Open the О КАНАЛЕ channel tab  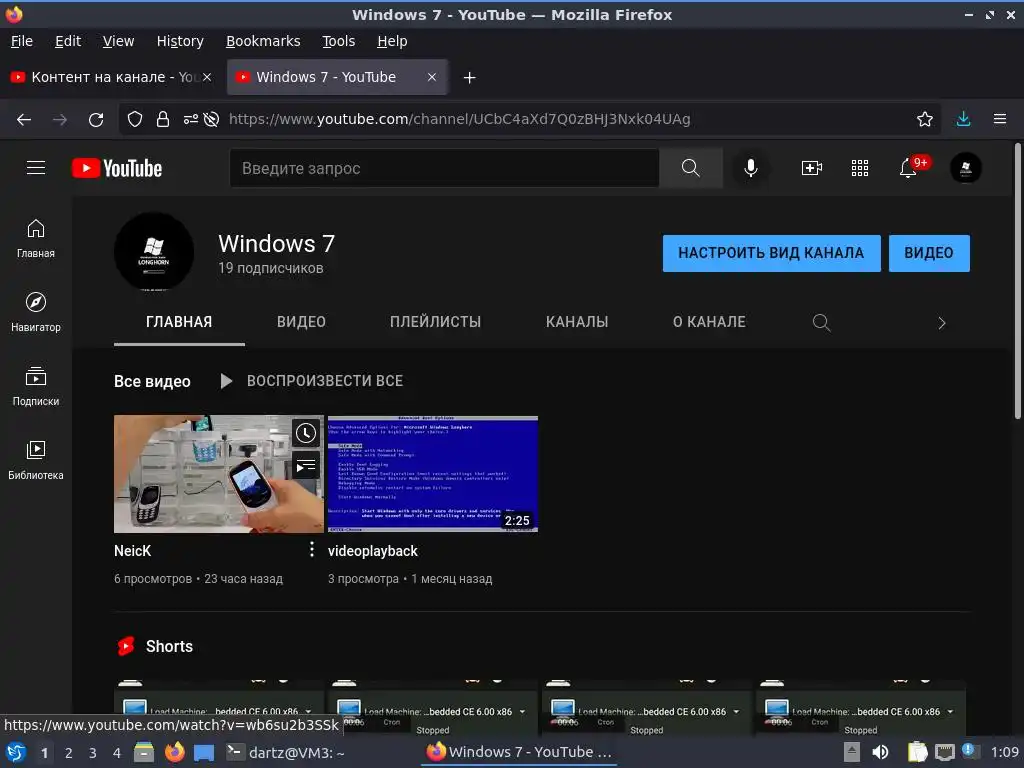click(709, 322)
